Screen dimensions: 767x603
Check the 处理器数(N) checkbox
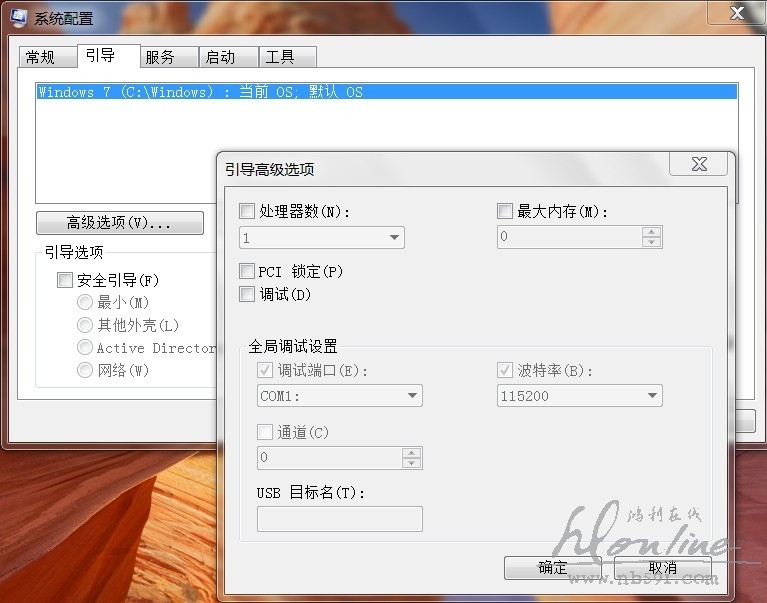point(247,211)
